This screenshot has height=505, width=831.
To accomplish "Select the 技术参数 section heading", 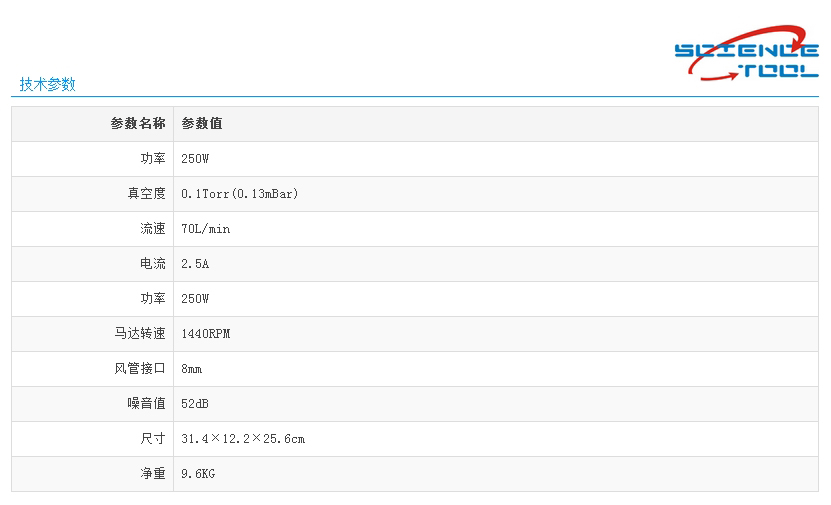I will pos(47,85).
